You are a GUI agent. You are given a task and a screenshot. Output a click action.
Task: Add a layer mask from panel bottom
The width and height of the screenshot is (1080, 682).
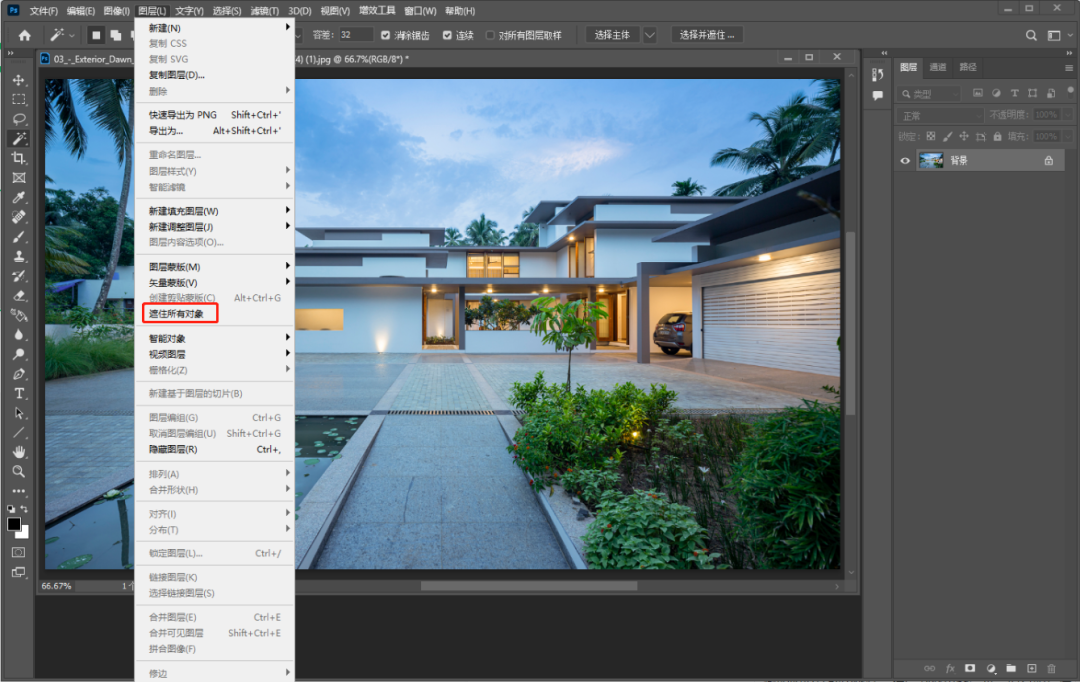point(970,668)
